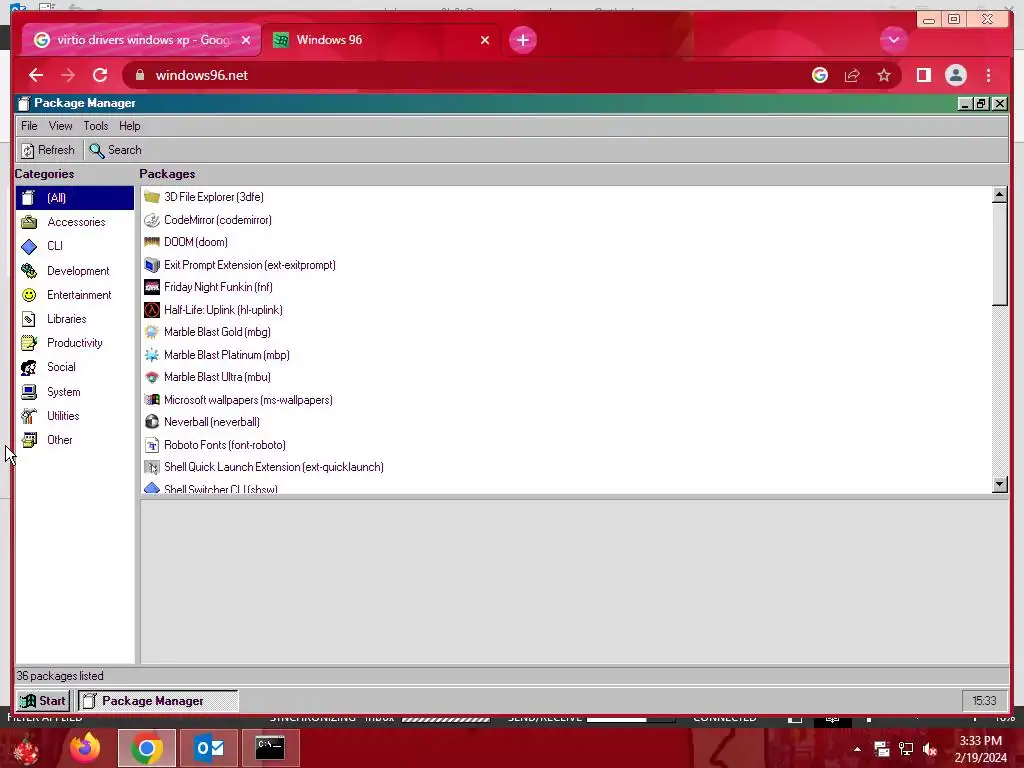Open the Help menu

point(129,126)
